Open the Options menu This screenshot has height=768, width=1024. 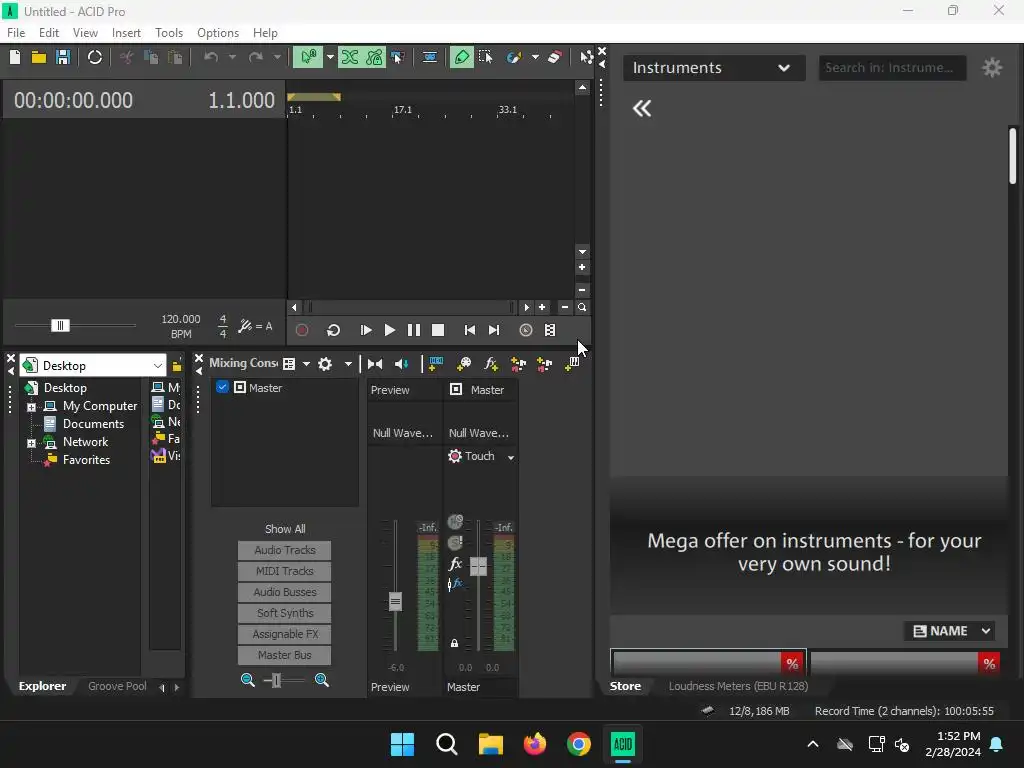(x=217, y=33)
